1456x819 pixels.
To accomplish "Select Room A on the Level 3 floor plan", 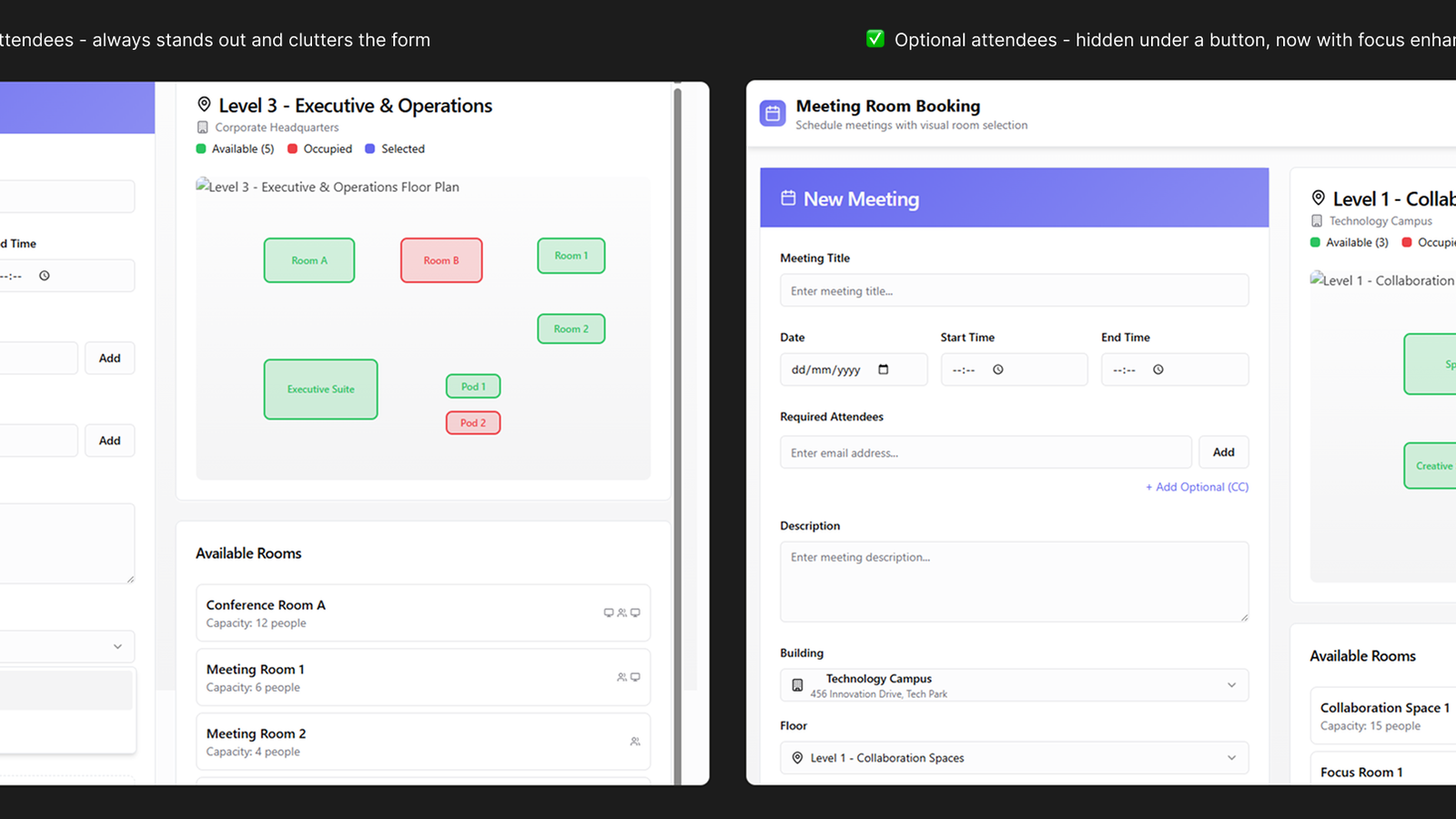I will 309,260.
